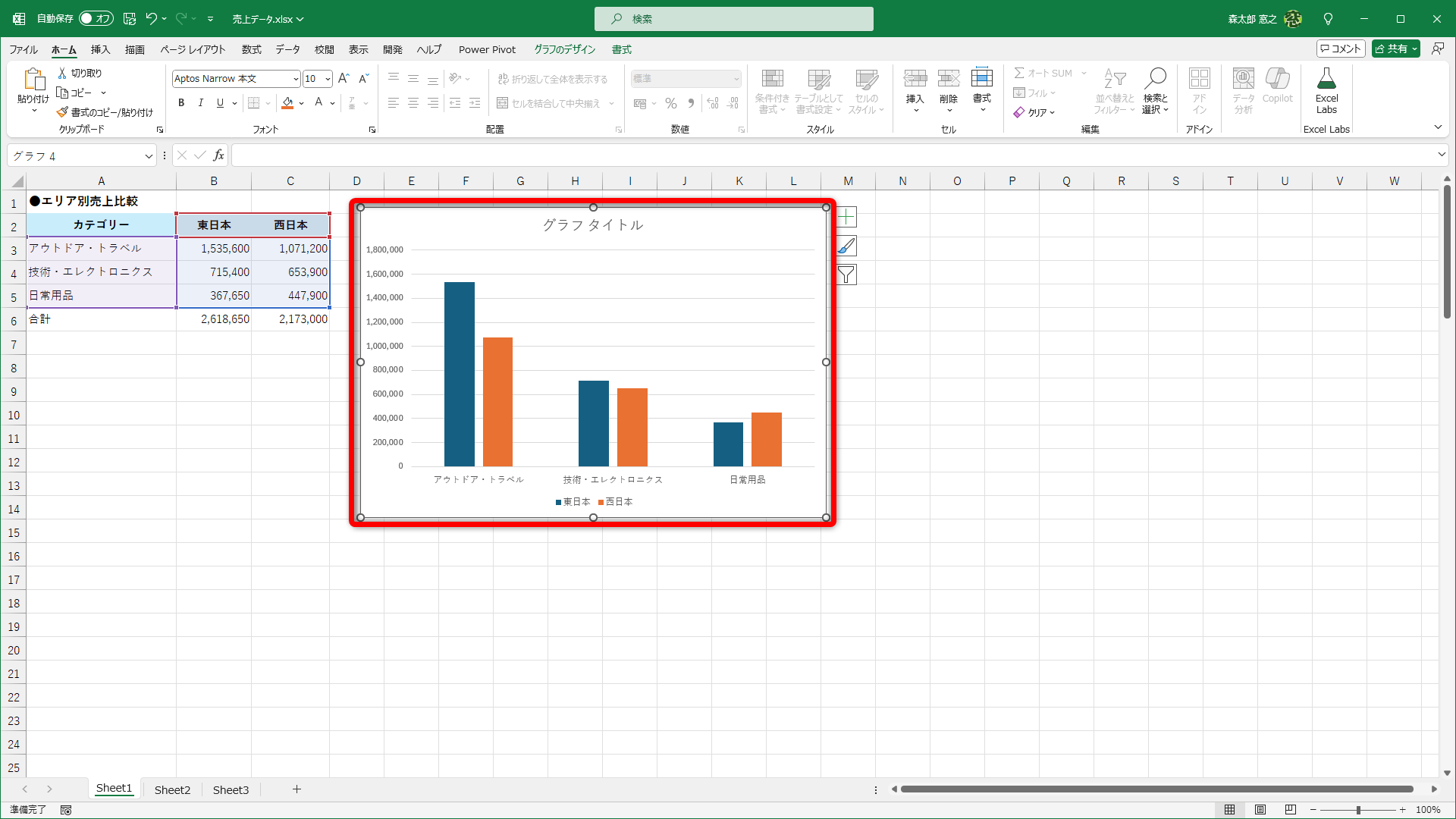
Task: Switch to Sheet2 tab
Action: click(172, 789)
